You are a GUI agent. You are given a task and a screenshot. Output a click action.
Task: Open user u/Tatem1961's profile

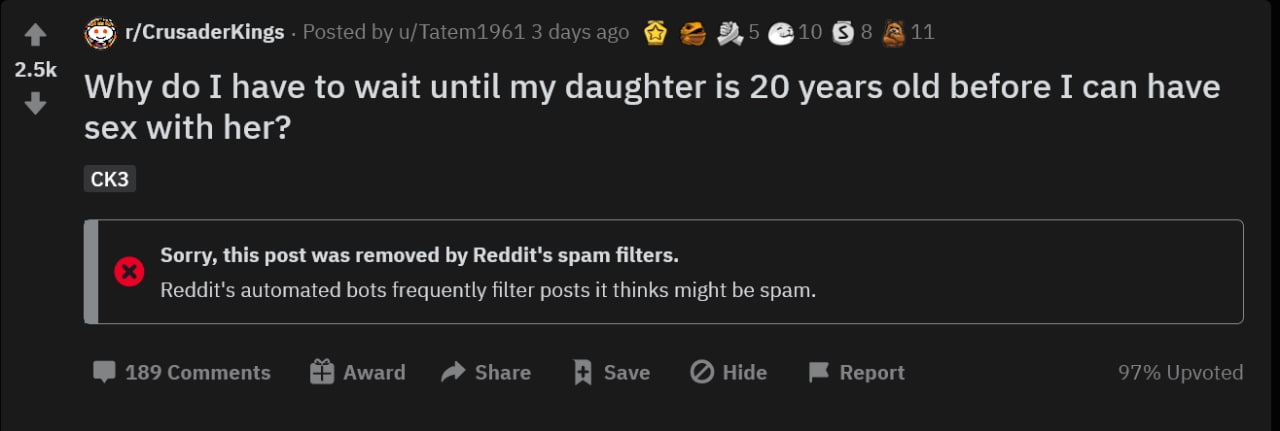tap(459, 33)
